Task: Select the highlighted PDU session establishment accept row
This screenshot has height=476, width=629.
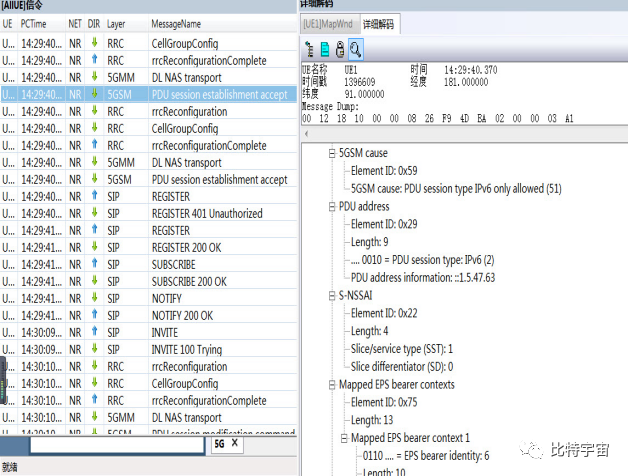Action: 148,95
